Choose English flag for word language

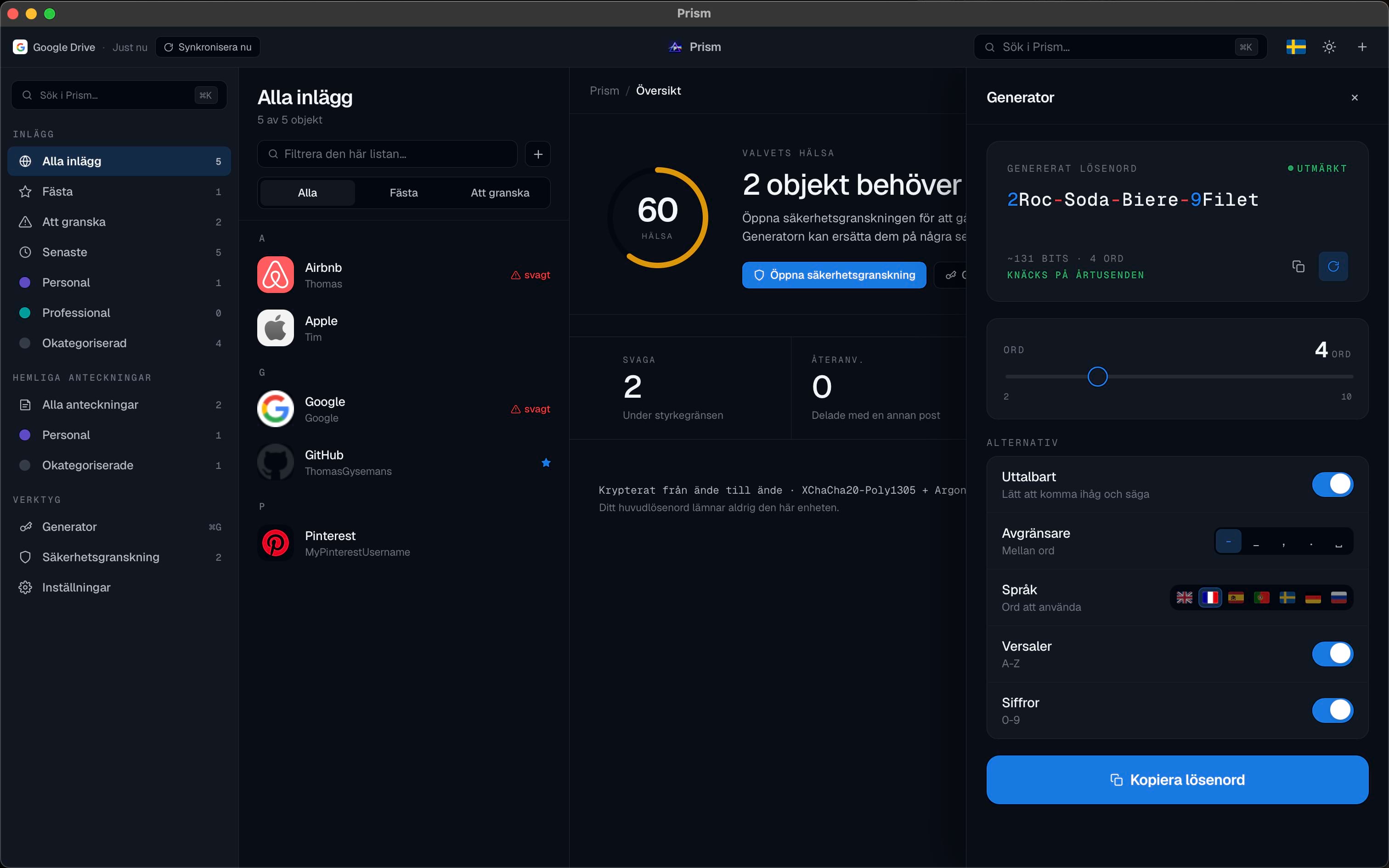(x=1185, y=597)
